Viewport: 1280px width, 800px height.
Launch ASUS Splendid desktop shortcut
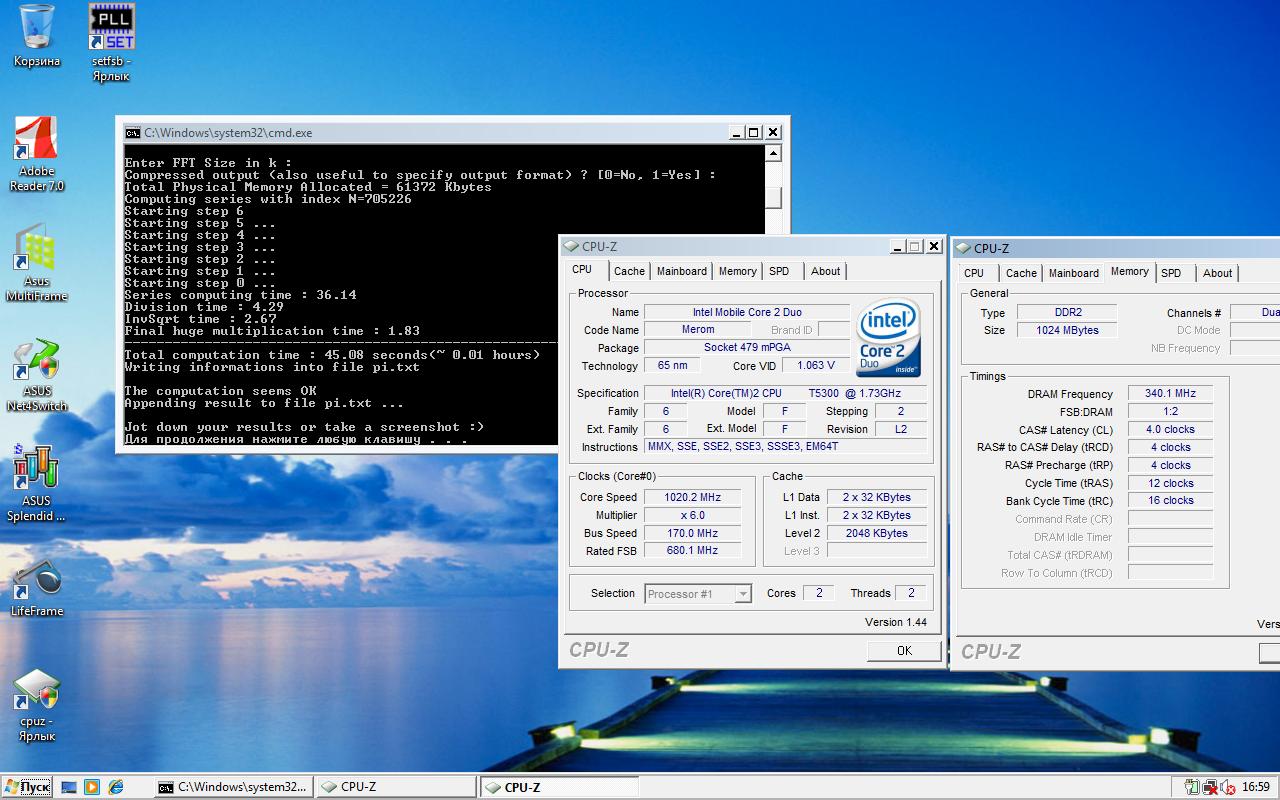point(37,483)
